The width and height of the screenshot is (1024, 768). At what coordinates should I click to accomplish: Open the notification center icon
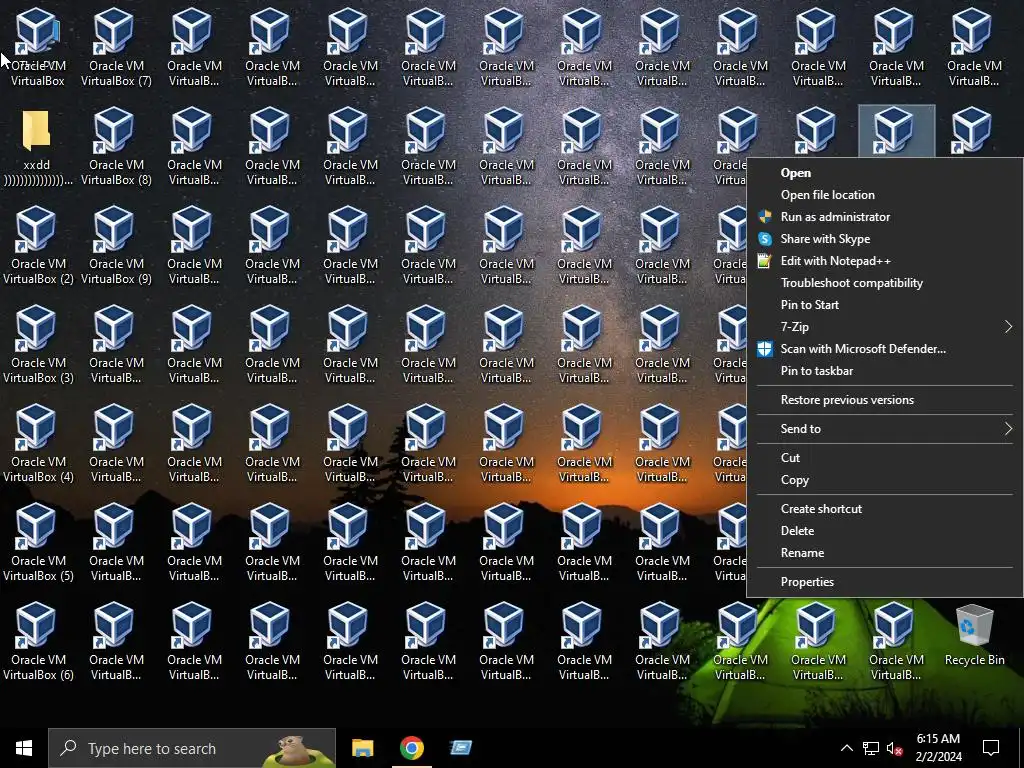(991, 748)
